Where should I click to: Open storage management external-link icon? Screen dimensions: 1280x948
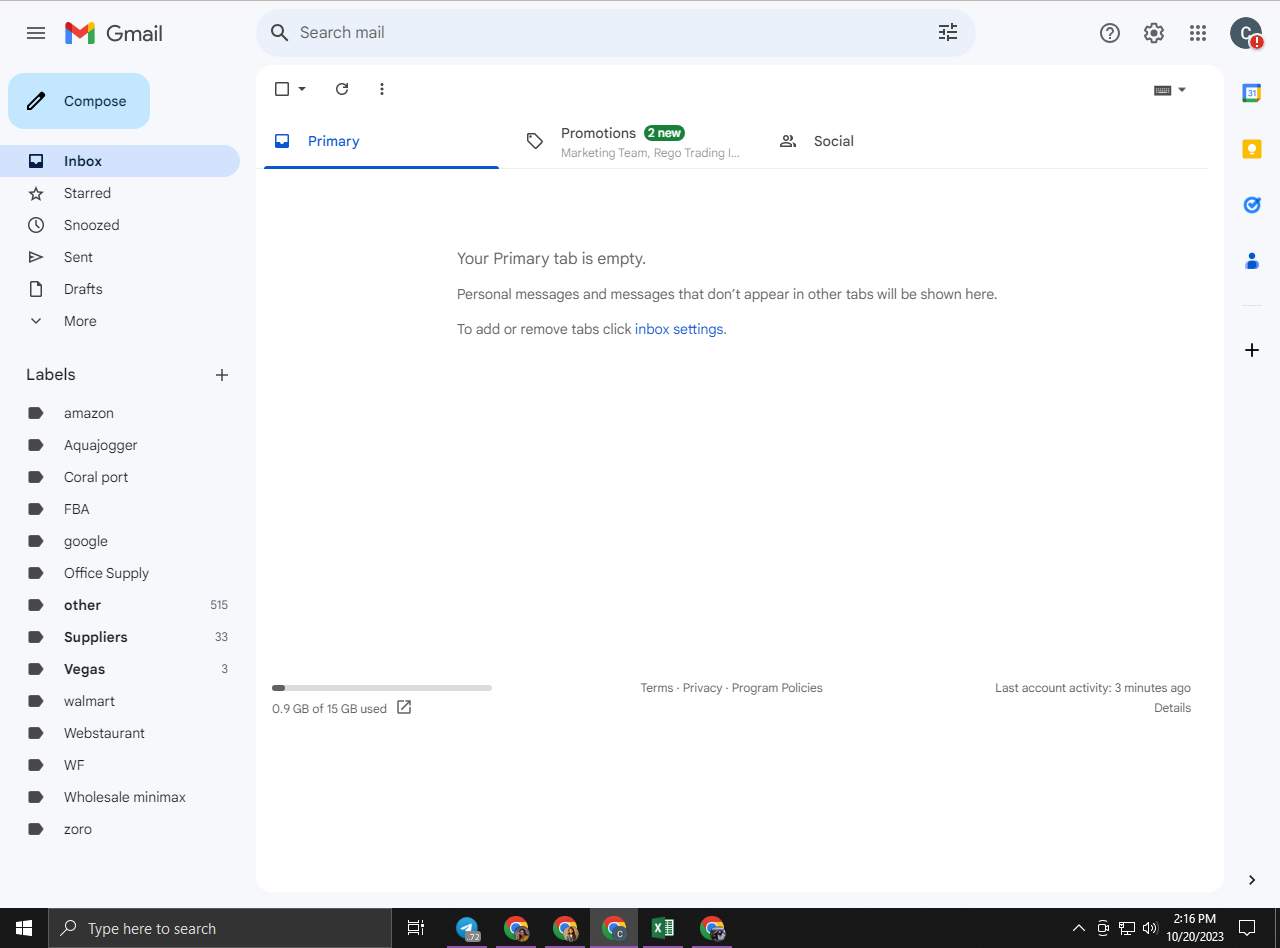click(x=404, y=707)
